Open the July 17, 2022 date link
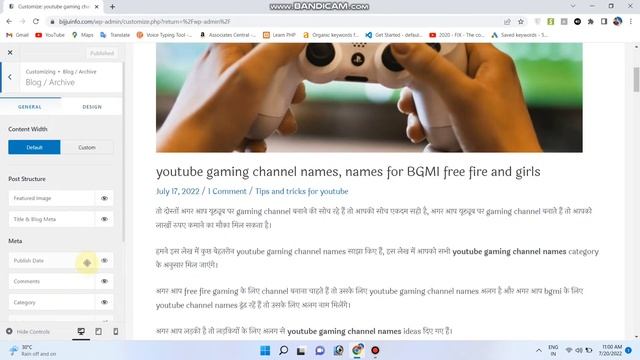This screenshot has width=640, height=360. point(178,191)
